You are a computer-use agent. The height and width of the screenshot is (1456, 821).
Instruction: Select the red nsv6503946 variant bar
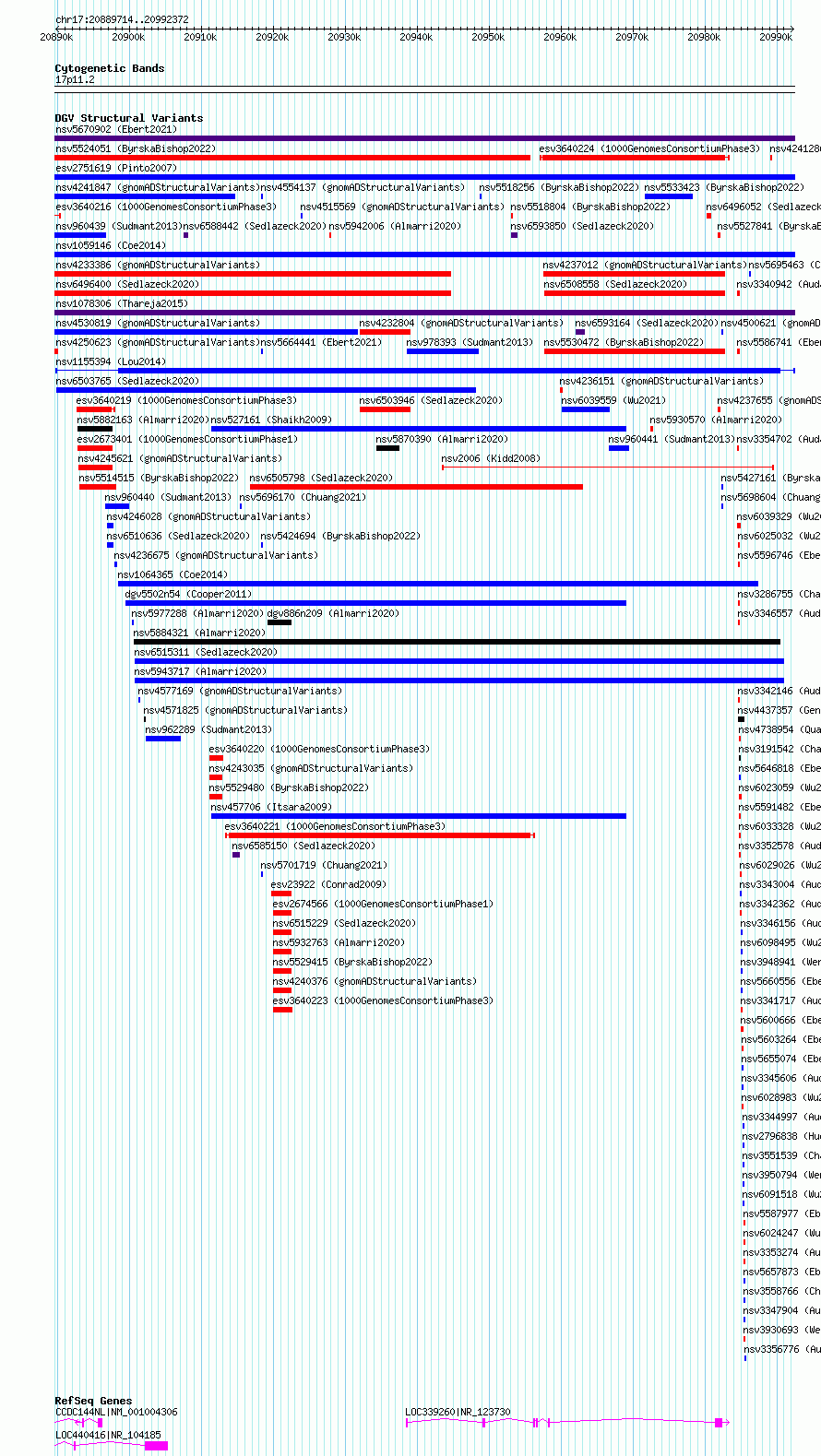tap(385, 409)
